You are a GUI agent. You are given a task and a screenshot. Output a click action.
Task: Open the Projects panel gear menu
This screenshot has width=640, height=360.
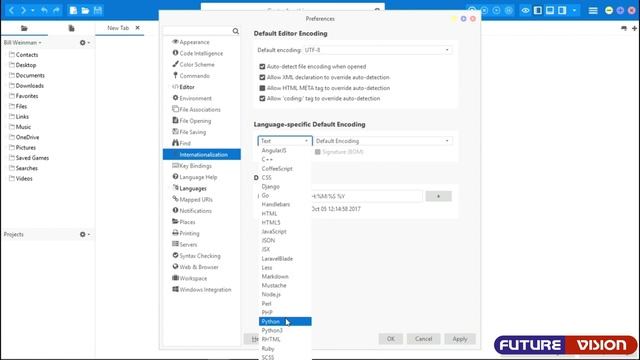(x=84, y=234)
